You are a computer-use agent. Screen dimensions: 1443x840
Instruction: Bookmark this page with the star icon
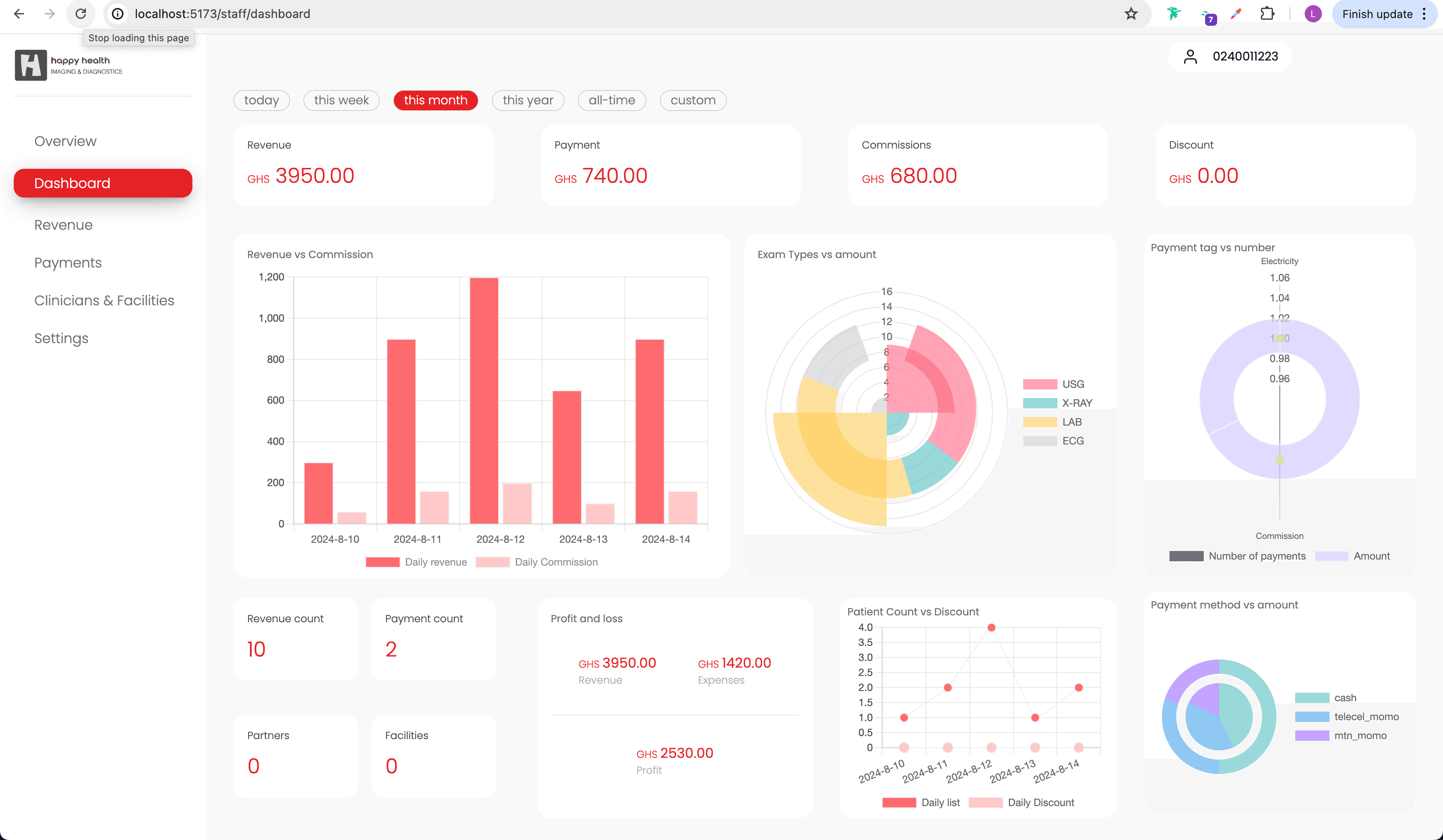click(x=1130, y=14)
